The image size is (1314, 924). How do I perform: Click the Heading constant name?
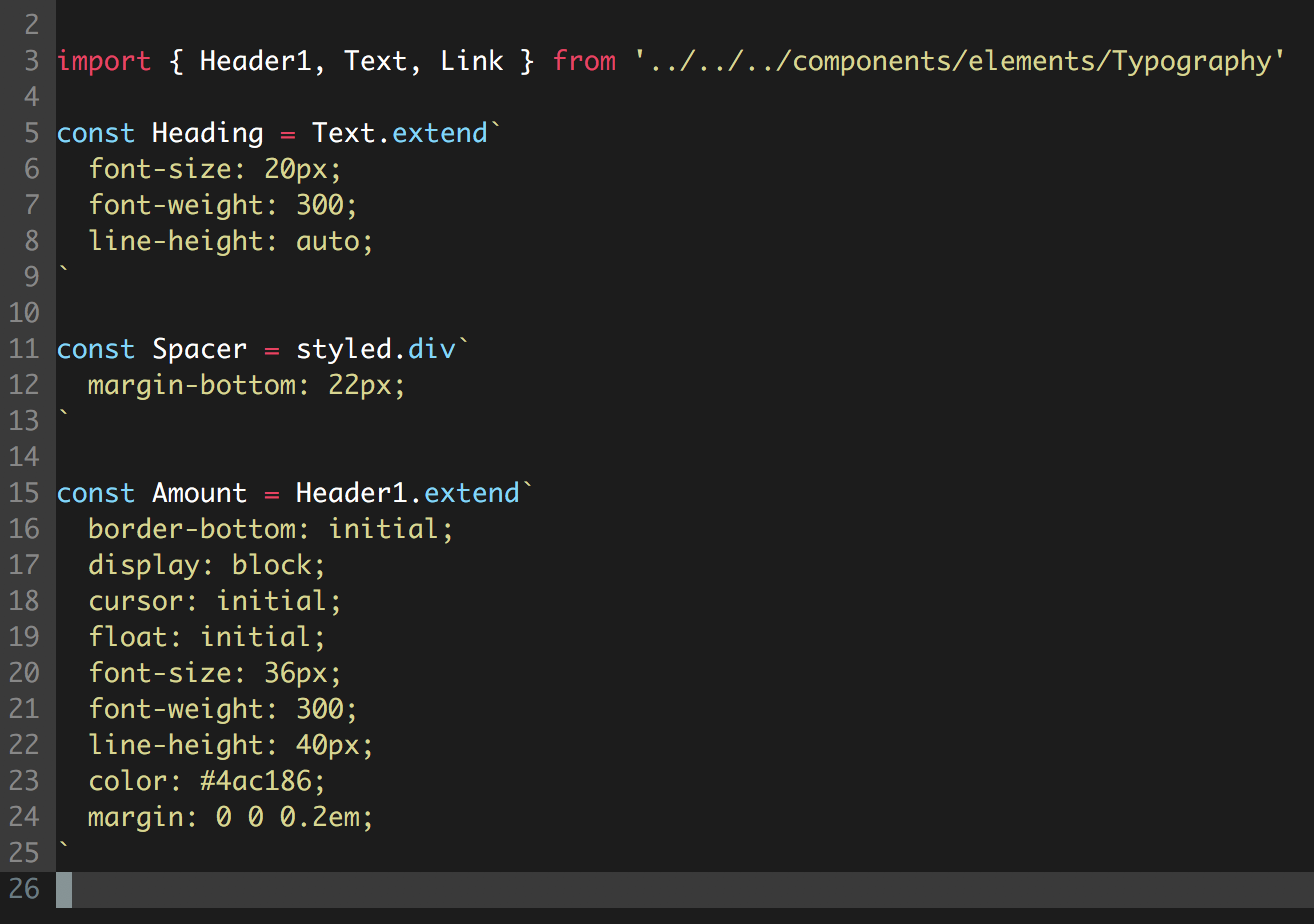click(x=207, y=133)
